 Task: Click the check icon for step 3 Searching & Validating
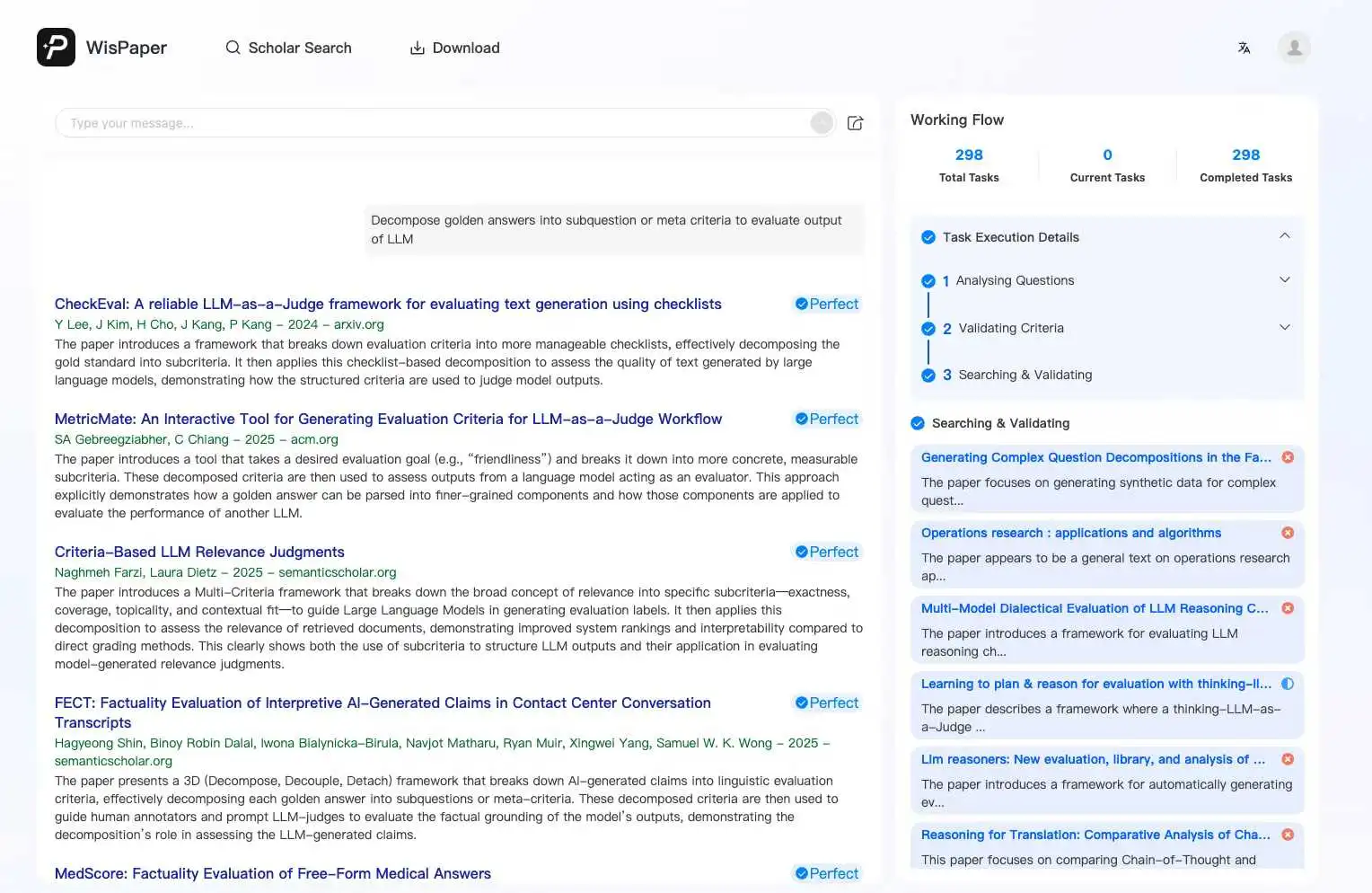[x=928, y=376]
